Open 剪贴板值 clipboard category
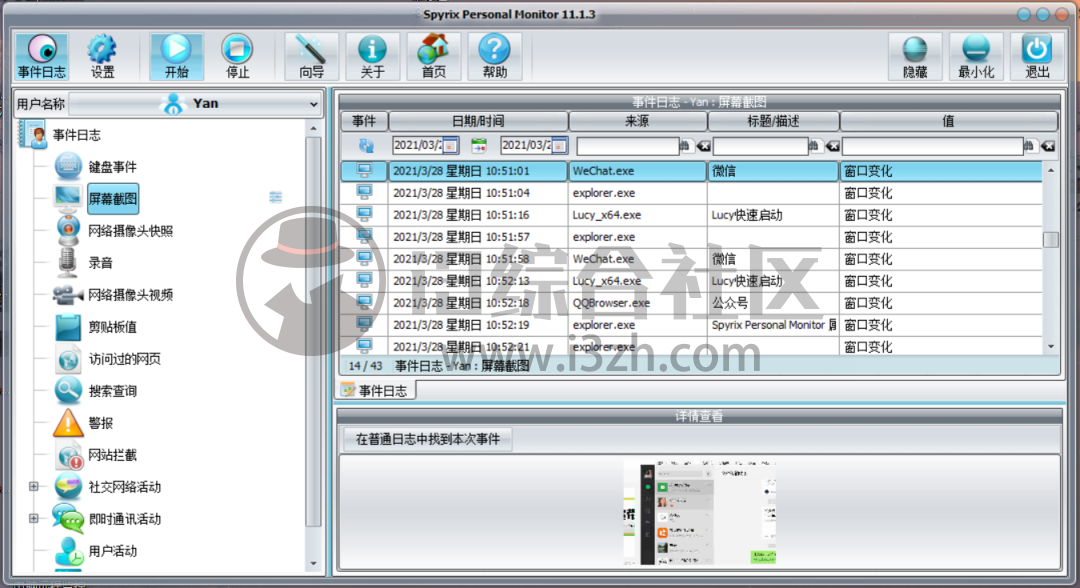This screenshot has width=1080, height=588. (x=112, y=327)
